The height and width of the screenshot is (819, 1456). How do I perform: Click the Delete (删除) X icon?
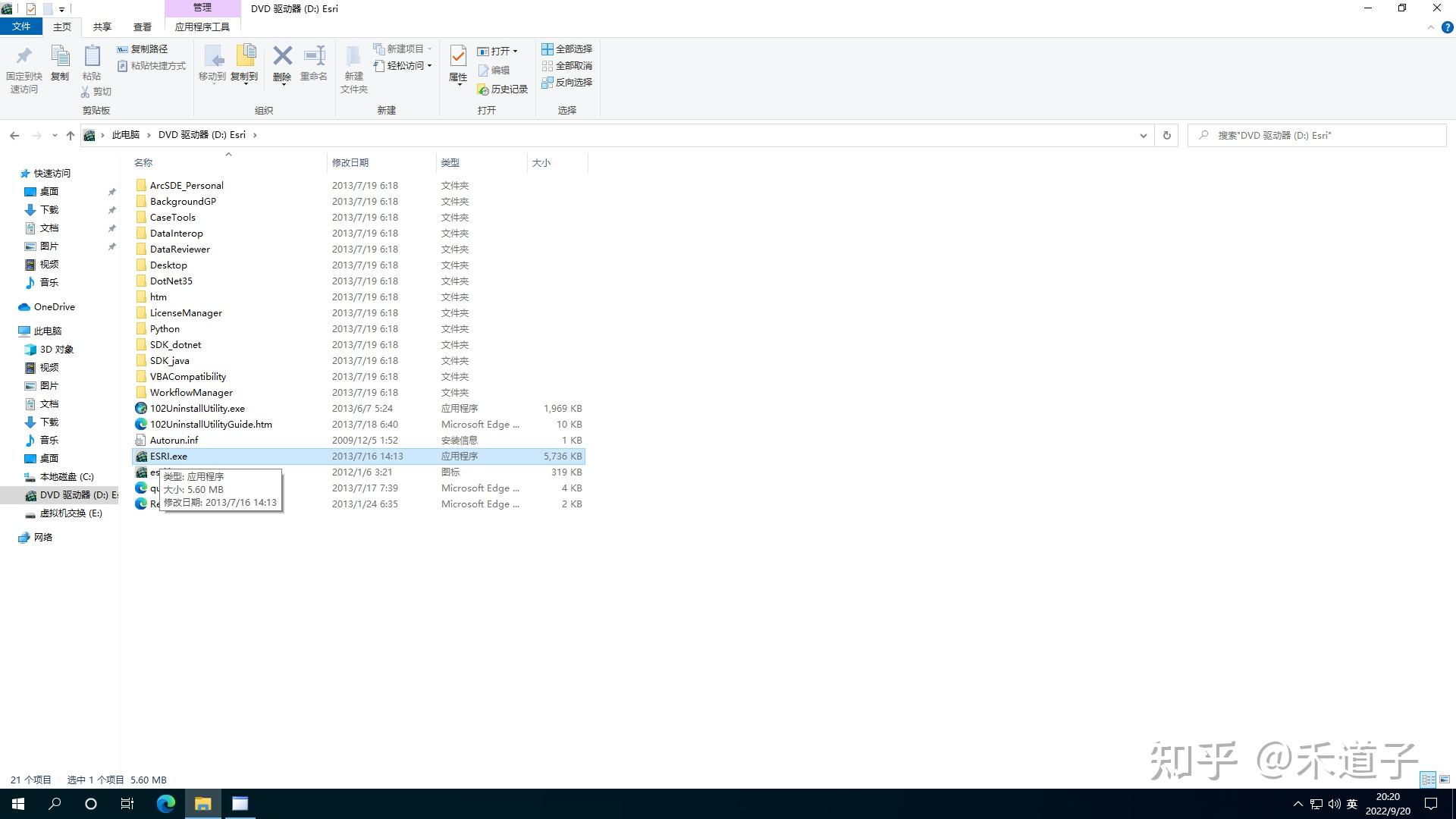(x=282, y=55)
